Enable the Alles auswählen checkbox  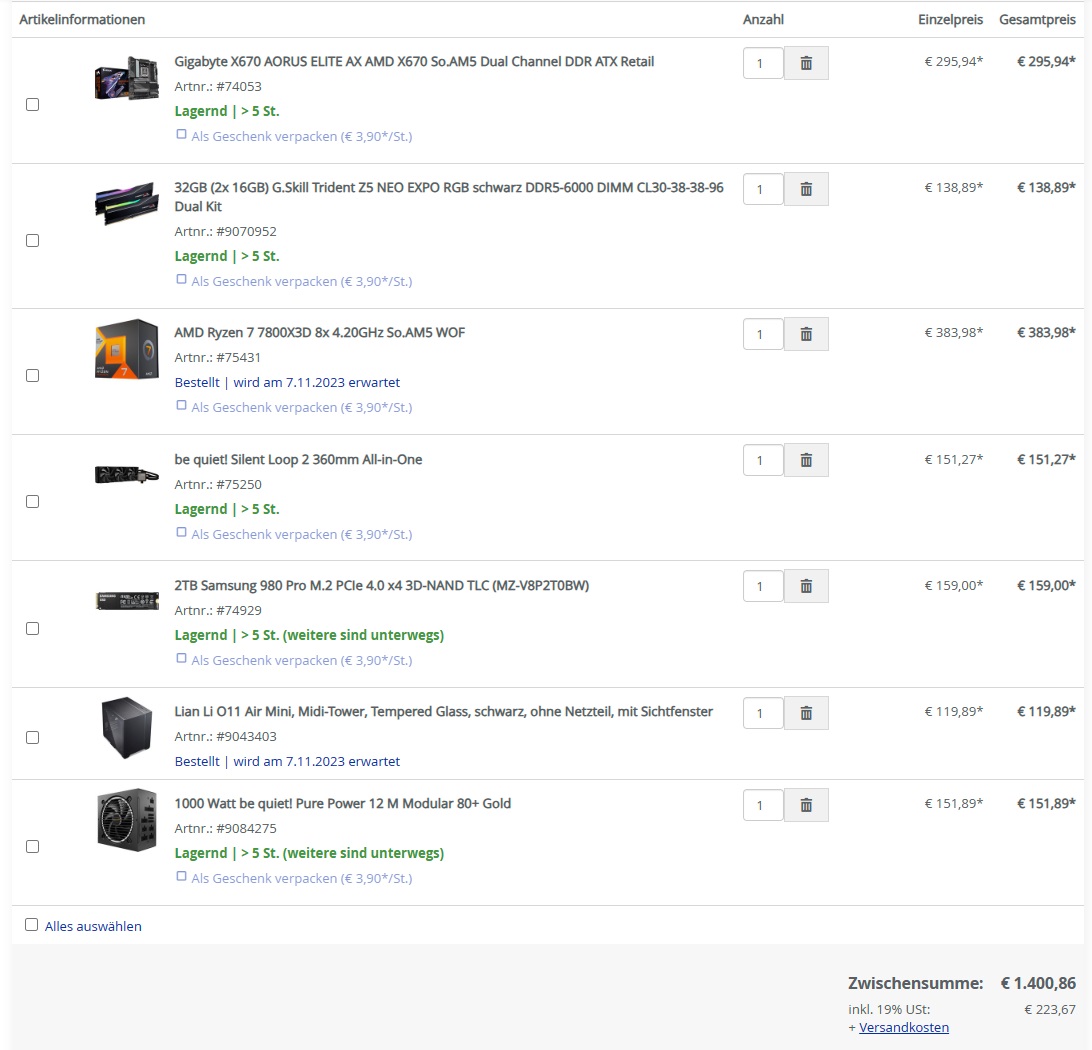point(31,925)
